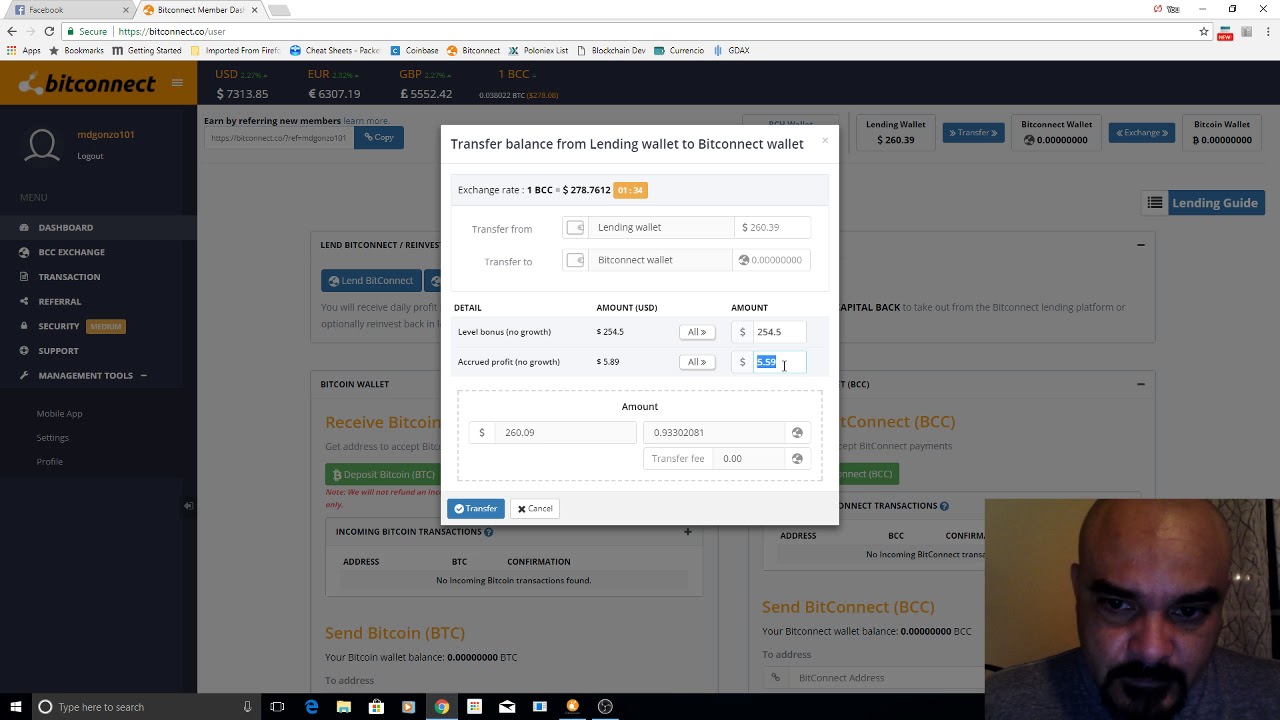Click the Lend BitConnect button
Viewport: 1280px width, 720px height.
pos(371,280)
